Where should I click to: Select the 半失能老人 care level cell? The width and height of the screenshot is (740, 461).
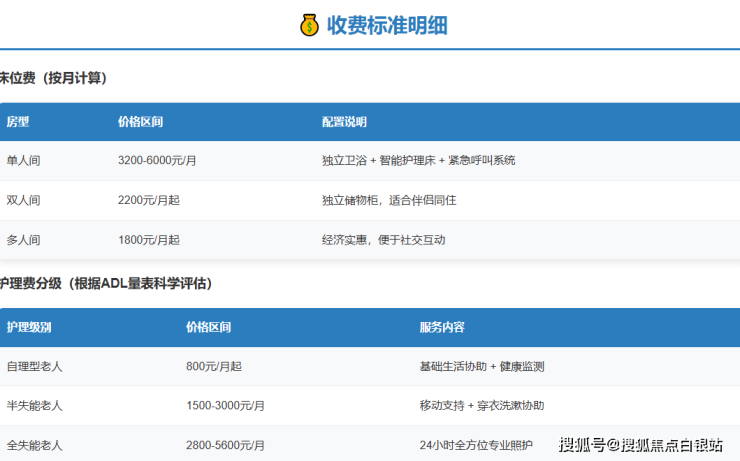(x=34, y=406)
